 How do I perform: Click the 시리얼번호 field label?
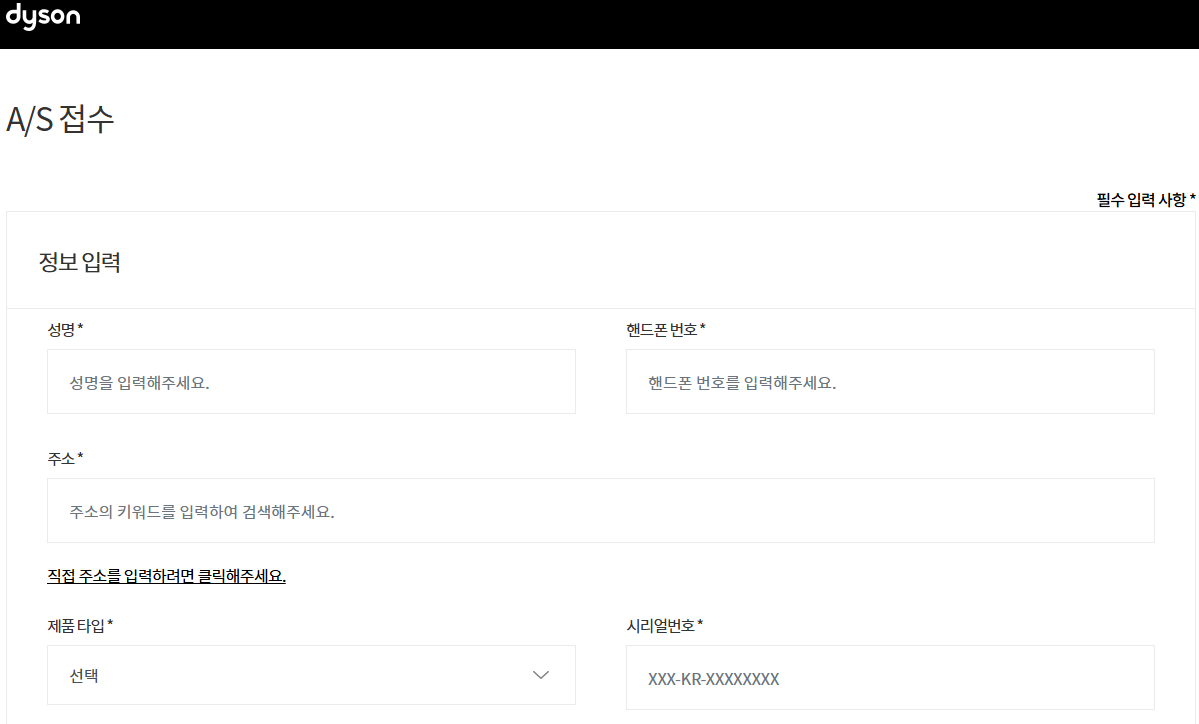click(x=660, y=625)
